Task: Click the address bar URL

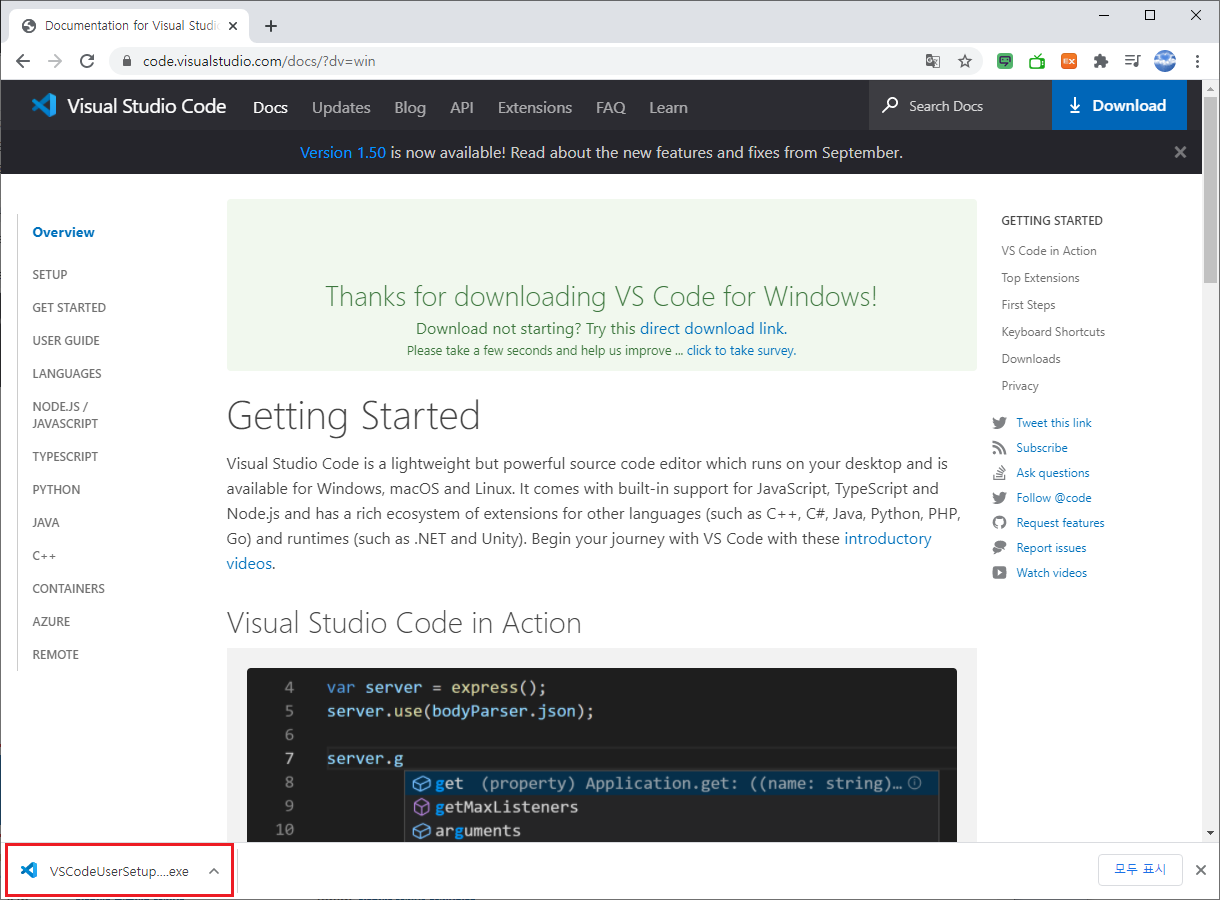Action: point(259,61)
